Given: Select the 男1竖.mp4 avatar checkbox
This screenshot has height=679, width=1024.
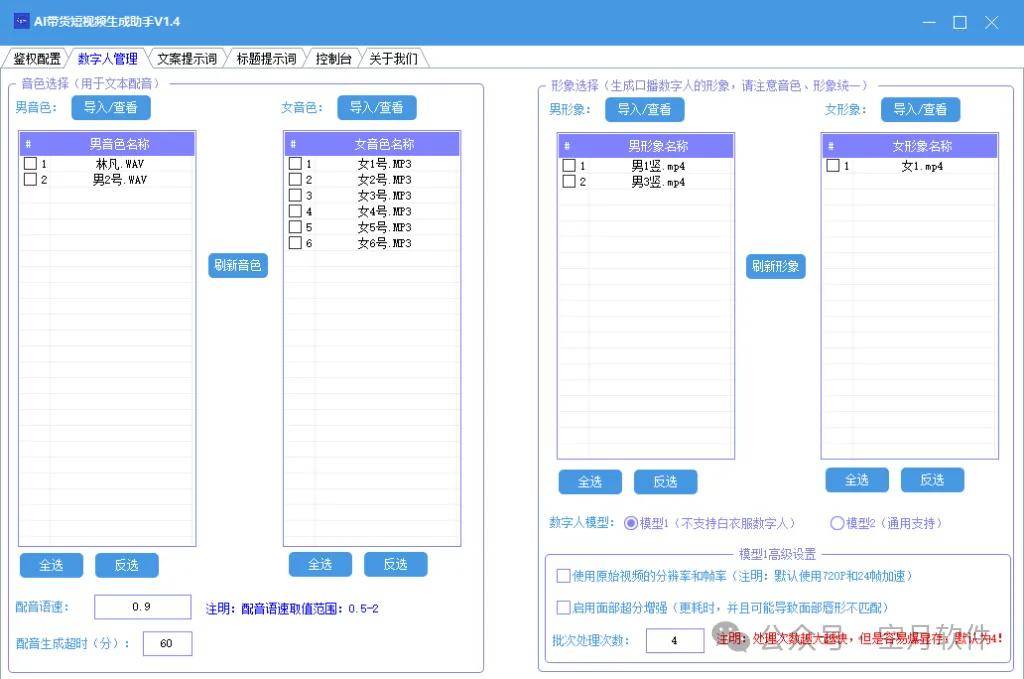Looking at the screenshot, I should [569, 166].
